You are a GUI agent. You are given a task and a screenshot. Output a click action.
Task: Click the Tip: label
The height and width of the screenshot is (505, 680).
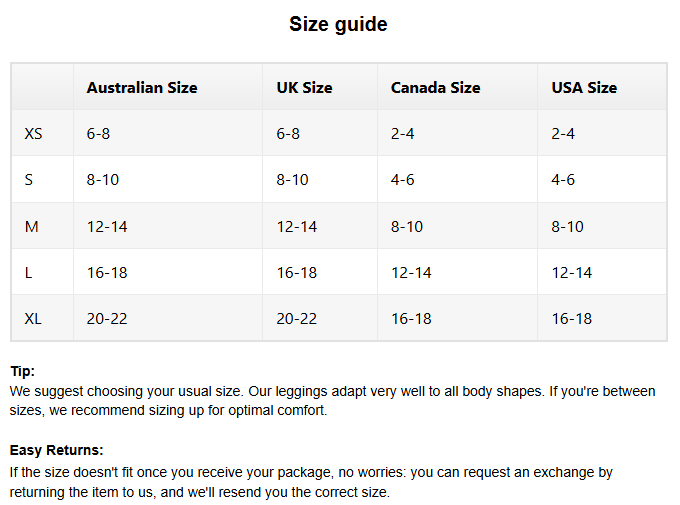(x=22, y=371)
